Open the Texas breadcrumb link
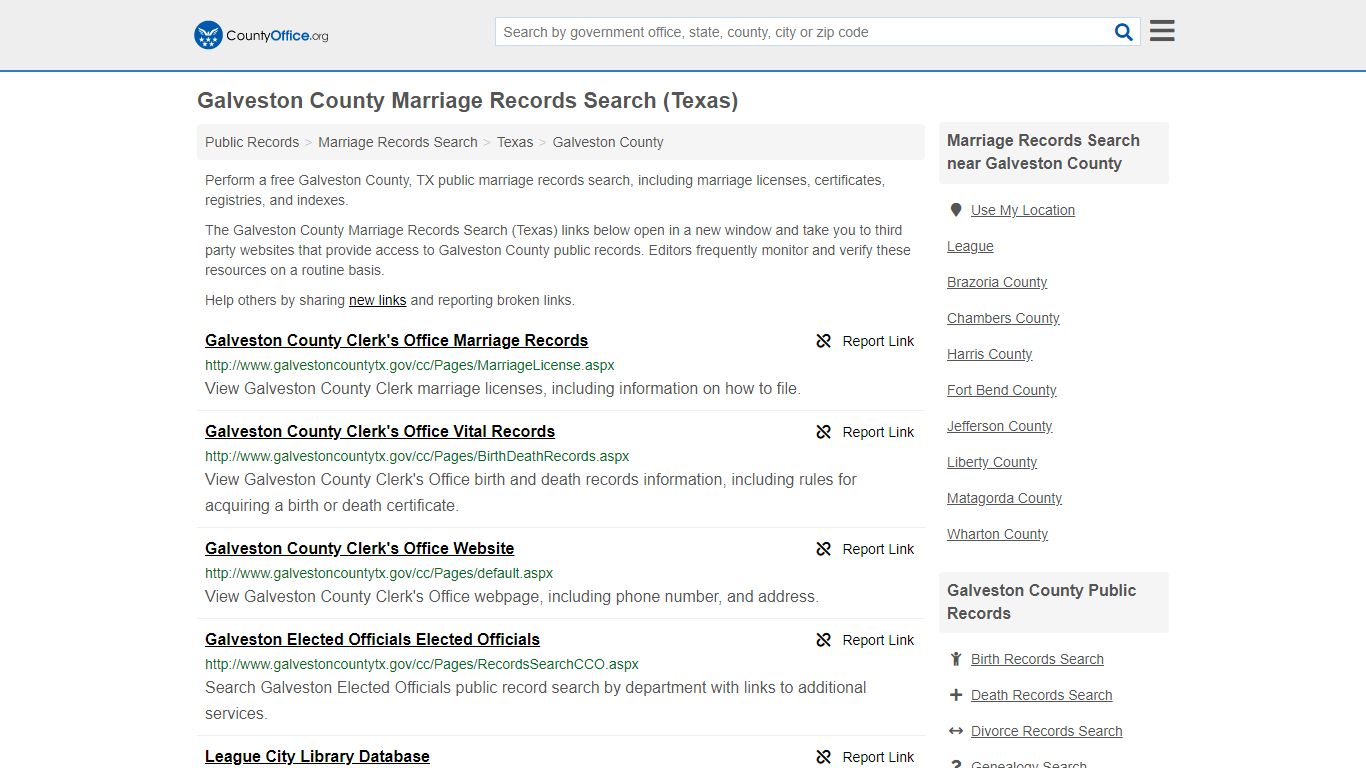Viewport: 1366px width, 768px height. [515, 142]
